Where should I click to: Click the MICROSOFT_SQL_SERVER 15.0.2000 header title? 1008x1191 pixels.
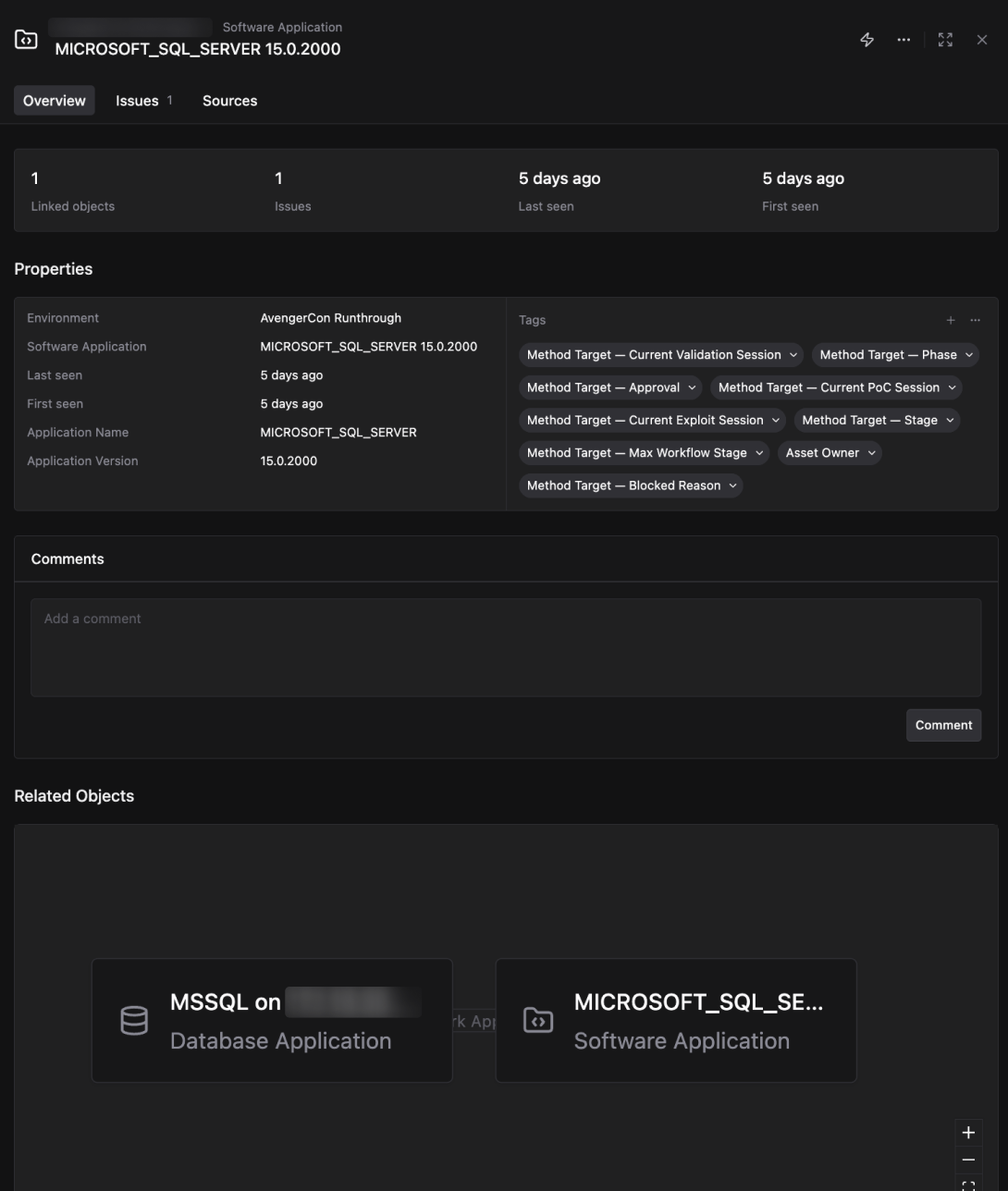[x=198, y=49]
